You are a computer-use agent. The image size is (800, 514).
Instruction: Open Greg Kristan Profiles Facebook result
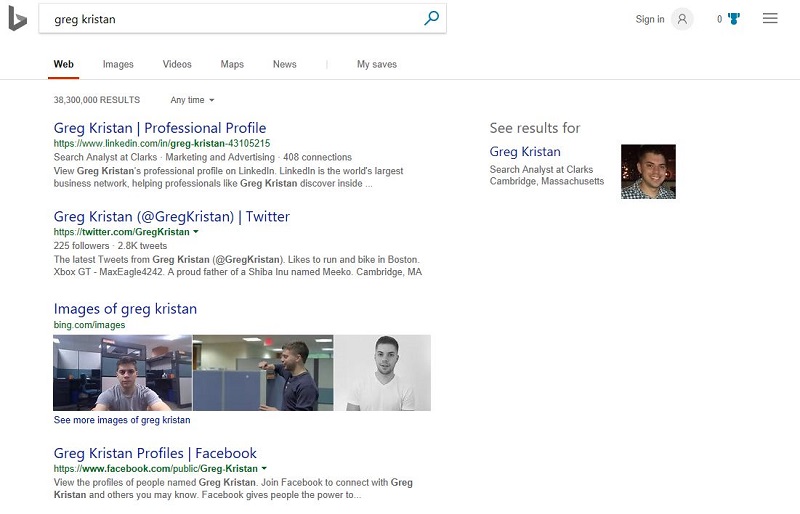pyautogui.click(x=155, y=453)
